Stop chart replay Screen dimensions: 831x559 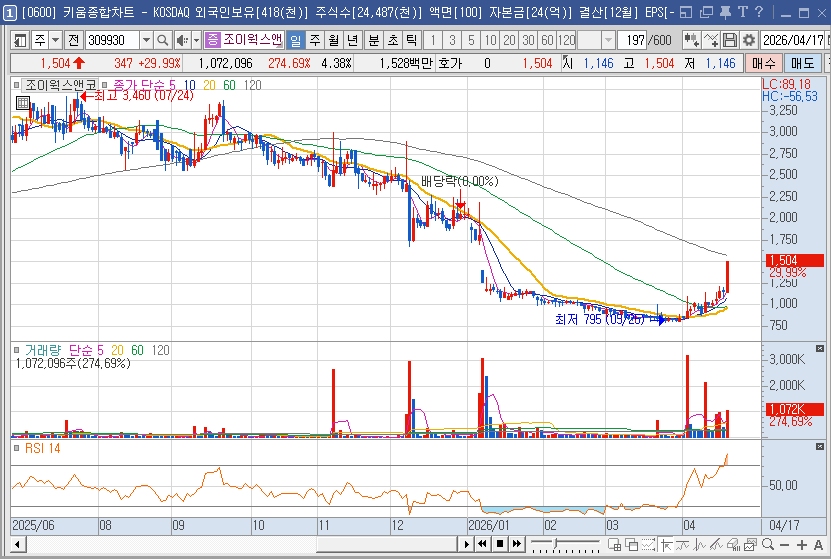click(x=500, y=544)
